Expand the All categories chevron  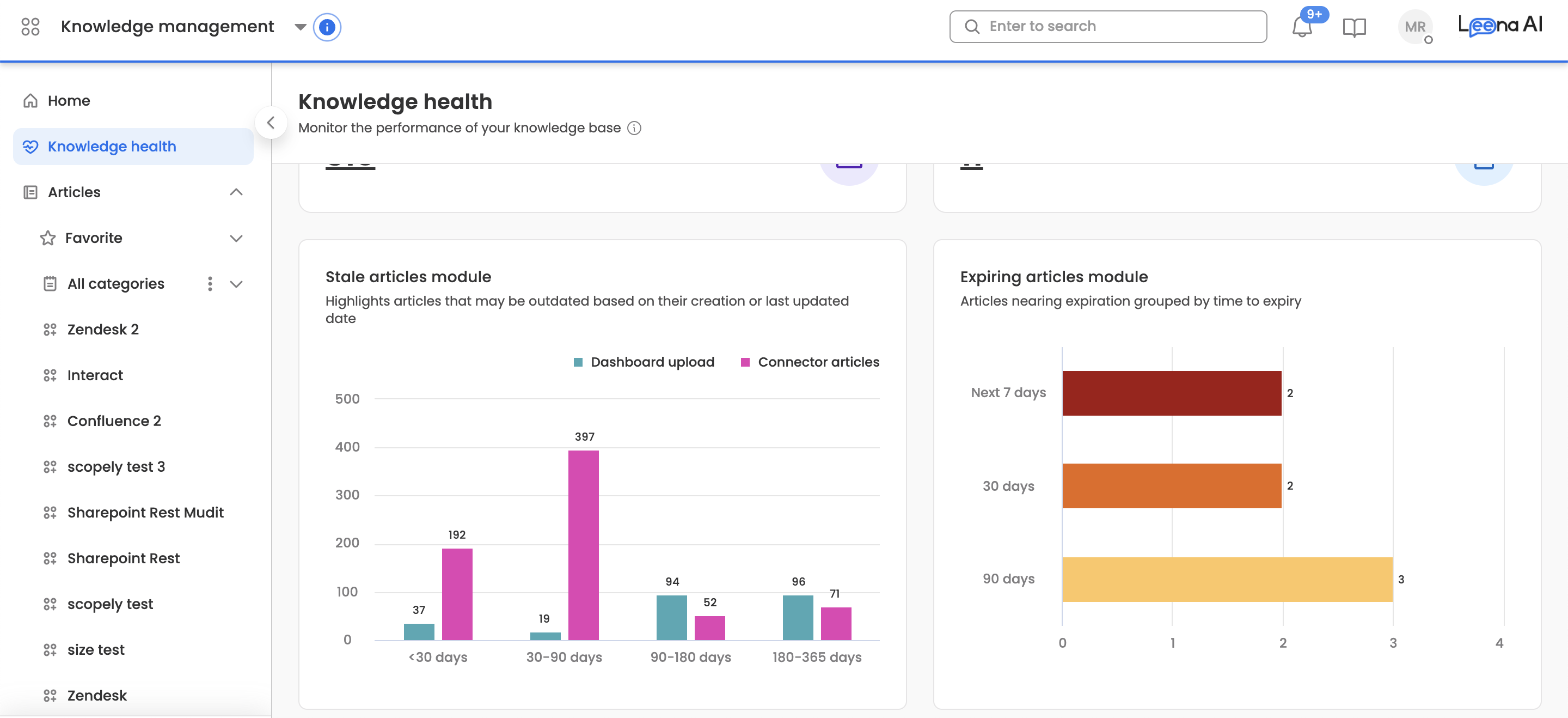click(x=236, y=284)
